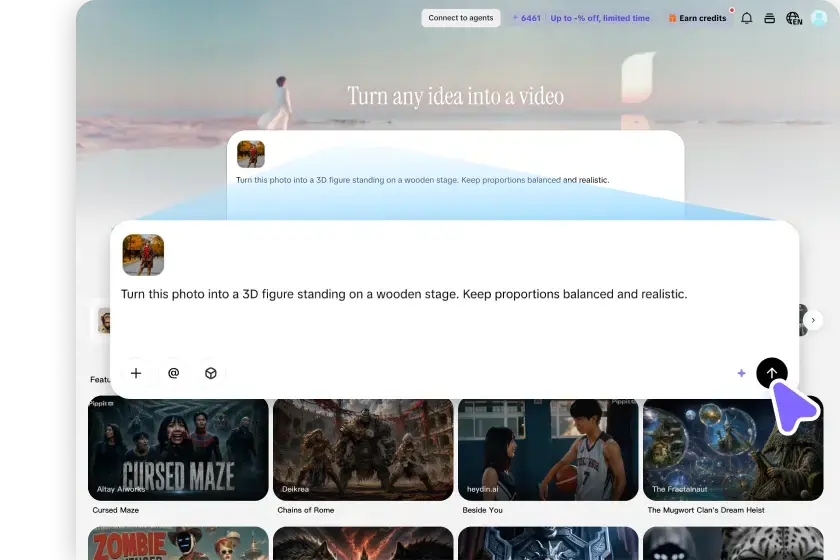Open the Chains of Rome thumbnail
Image resolution: width=840 pixels, height=560 pixels.
[363, 449]
